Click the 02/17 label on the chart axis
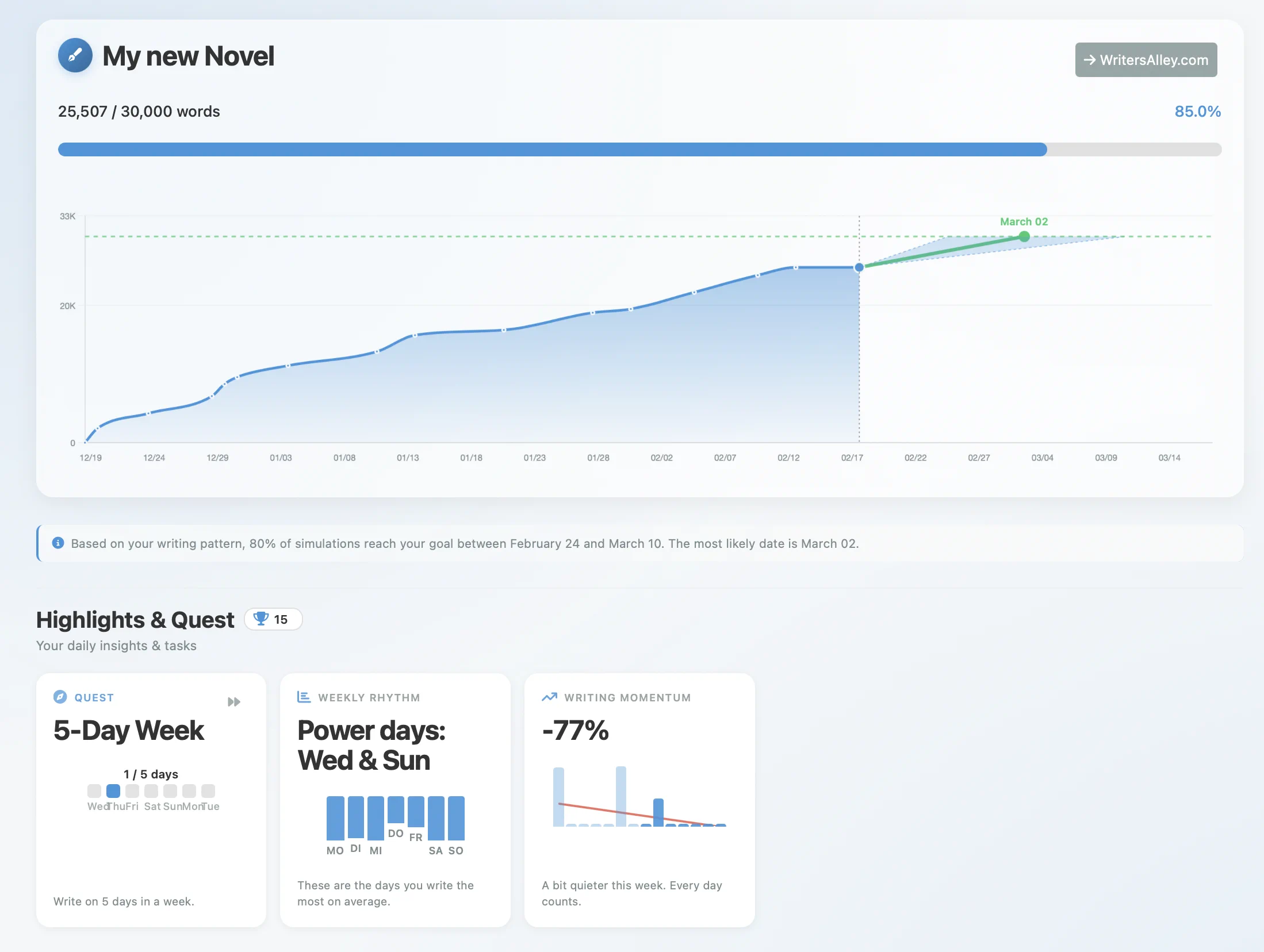 click(852, 458)
